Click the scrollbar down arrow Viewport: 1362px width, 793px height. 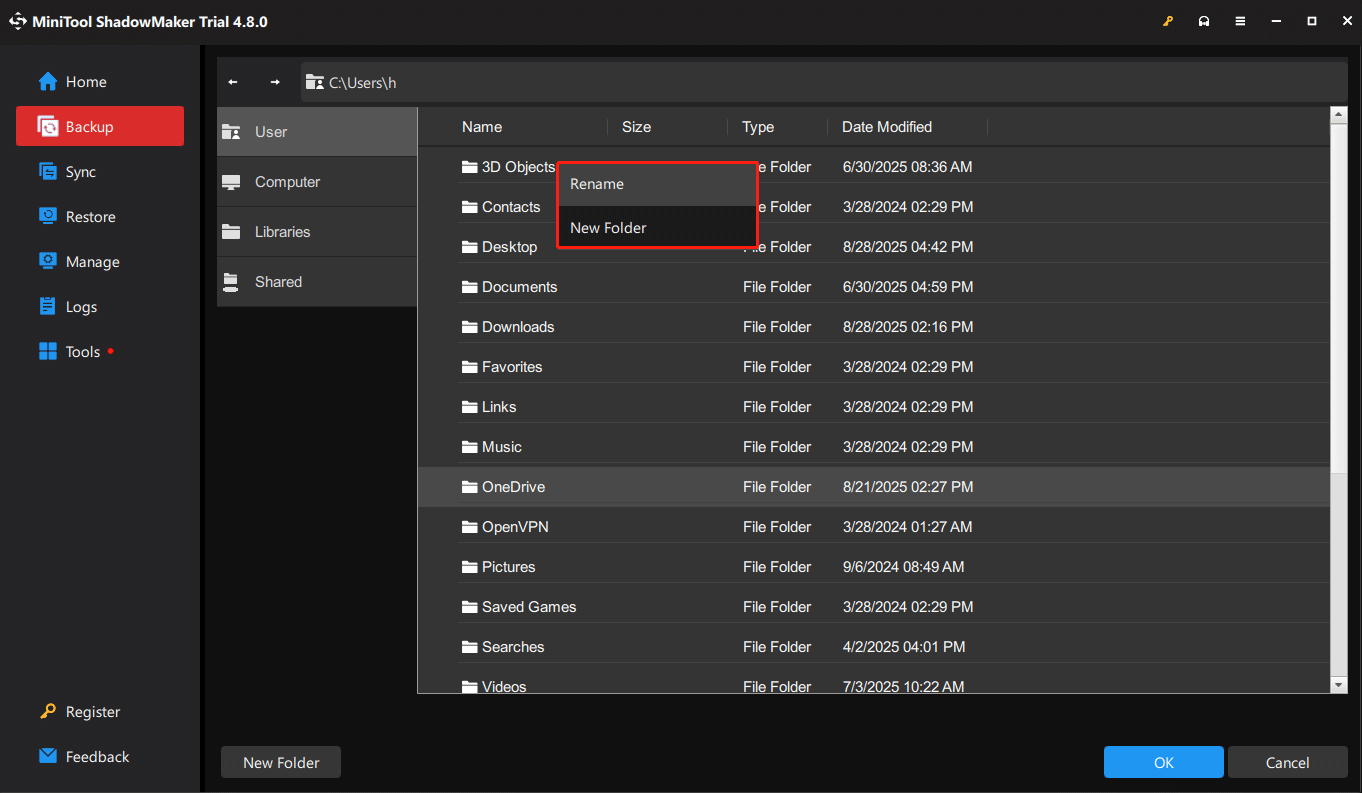pyautogui.click(x=1339, y=685)
